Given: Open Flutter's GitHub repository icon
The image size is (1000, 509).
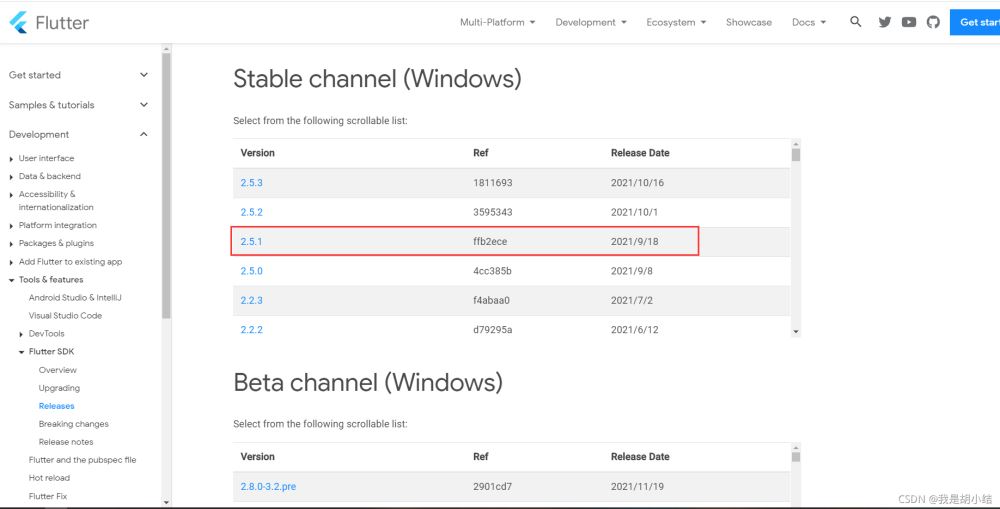Looking at the screenshot, I should click(x=933, y=22).
